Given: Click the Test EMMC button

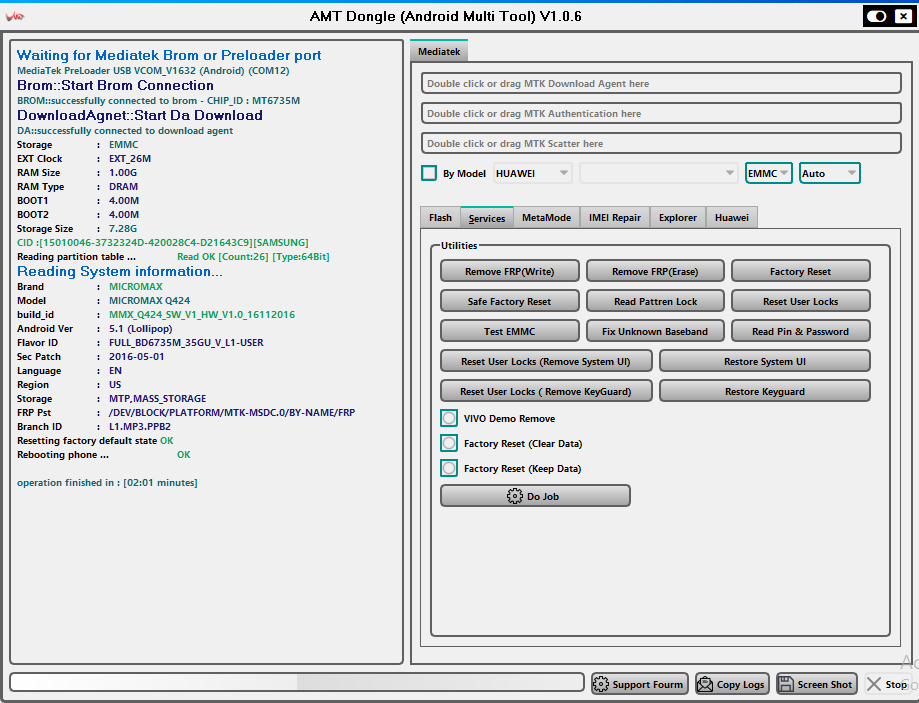Looking at the screenshot, I should pos(509,331).
